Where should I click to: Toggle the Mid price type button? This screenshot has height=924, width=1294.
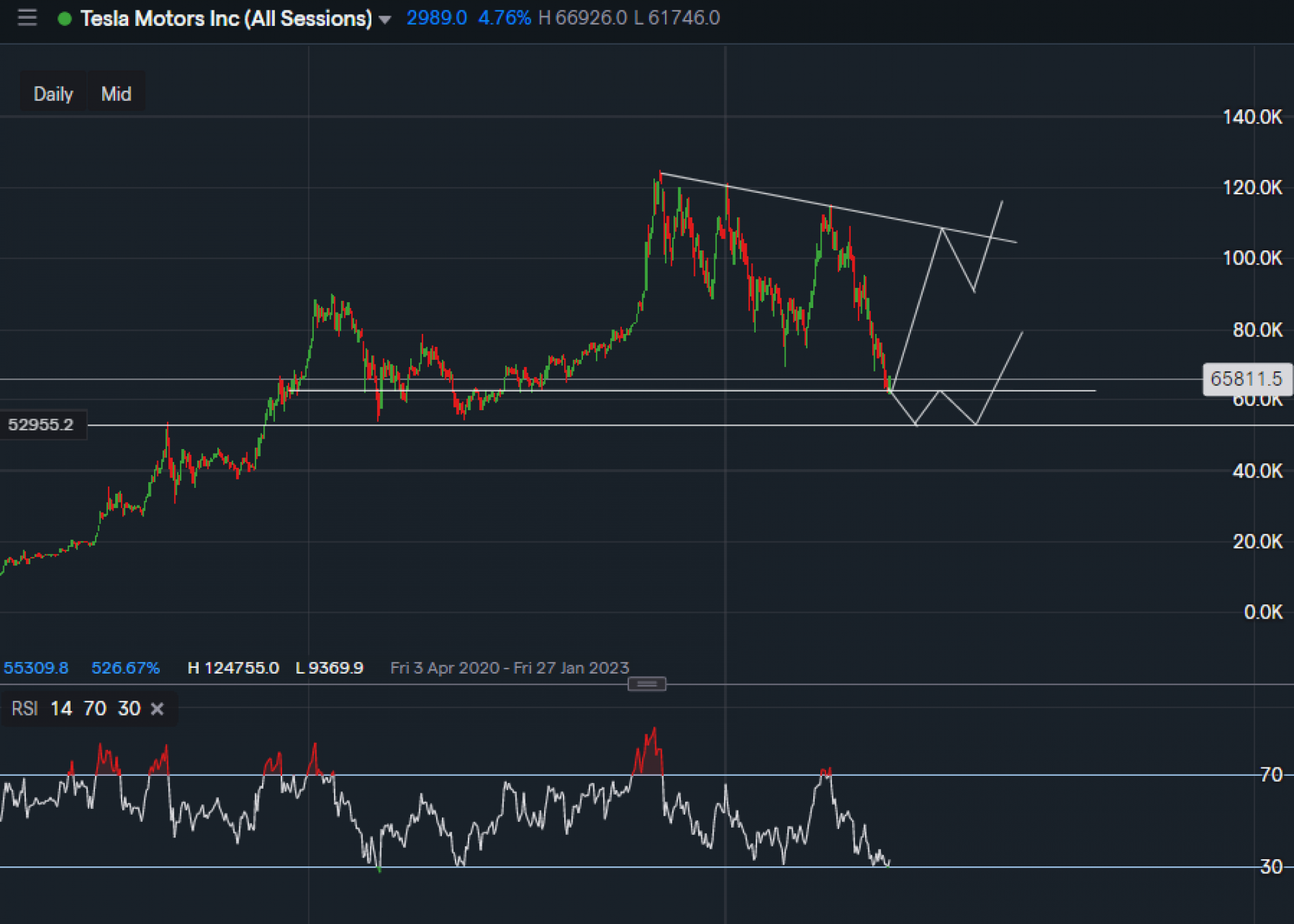[116, 94]
